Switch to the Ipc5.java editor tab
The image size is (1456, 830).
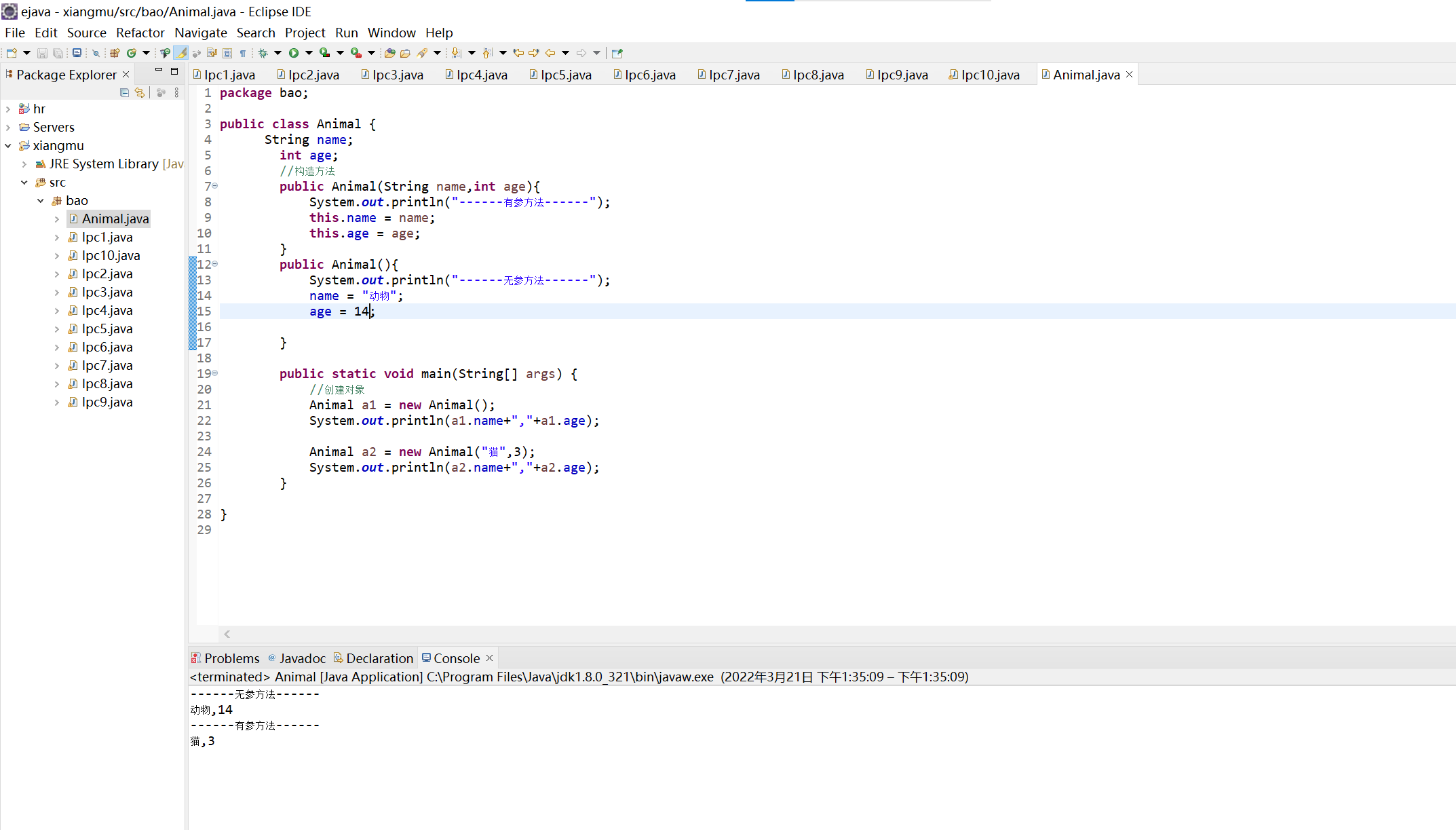coord(565,75)
